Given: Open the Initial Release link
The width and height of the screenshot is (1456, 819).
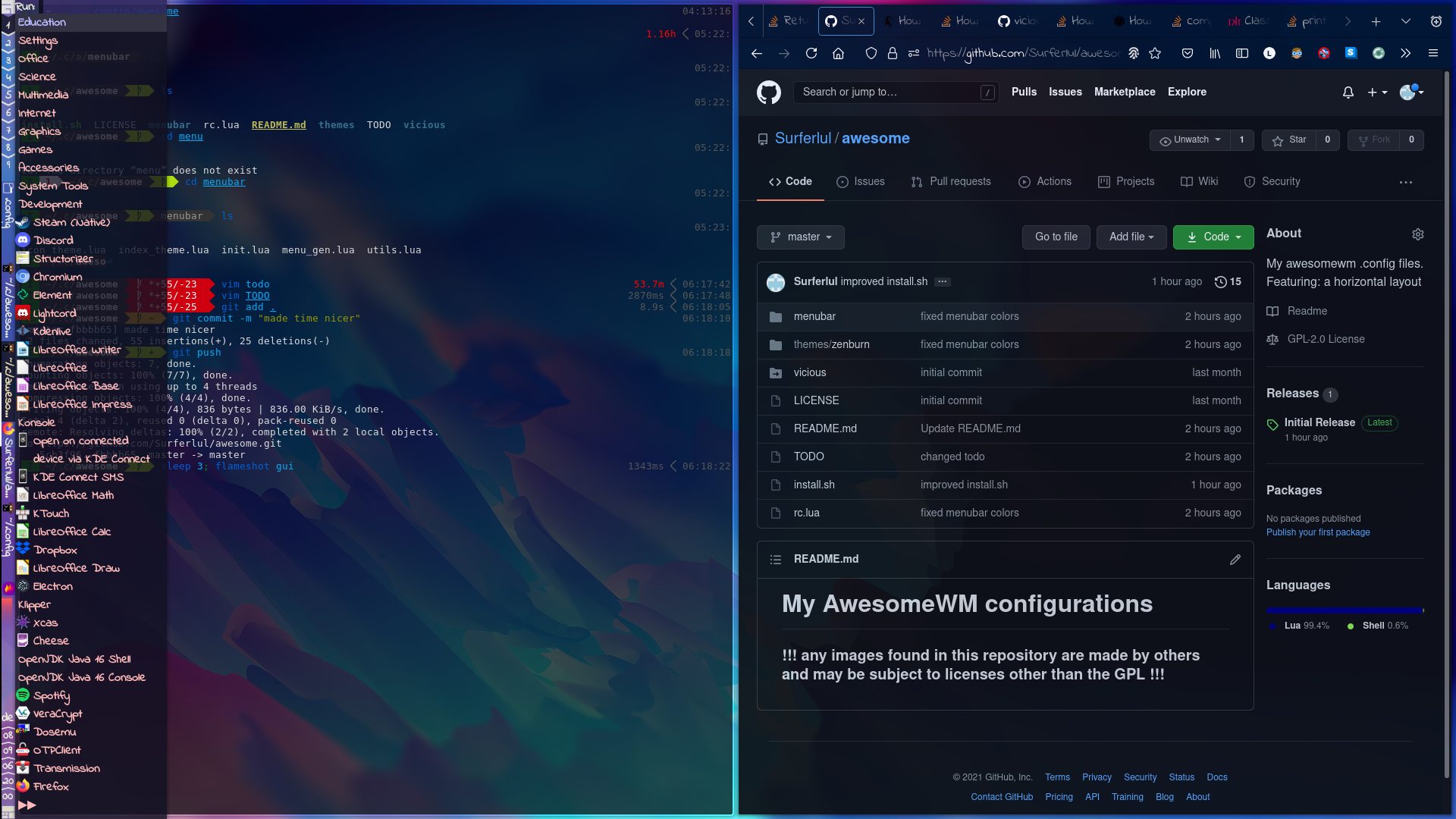Looking at the screenshot, I should click(x=1319, y=423).
